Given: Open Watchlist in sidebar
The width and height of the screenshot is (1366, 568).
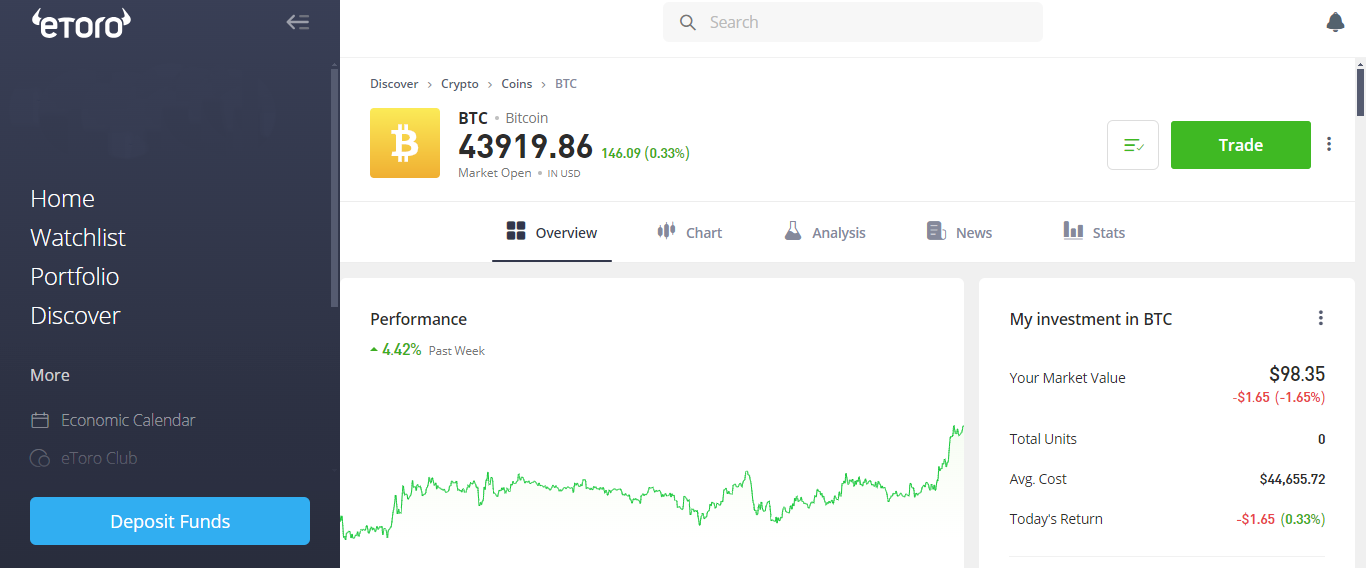Looking at the screenshot, I should pyautogui.click(x=78, y=238).
